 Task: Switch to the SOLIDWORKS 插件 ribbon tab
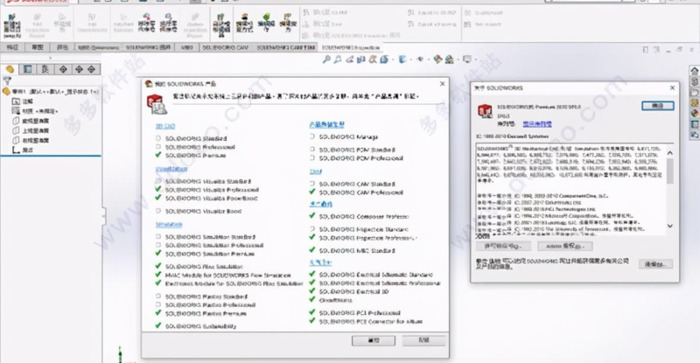coord(148,47)
